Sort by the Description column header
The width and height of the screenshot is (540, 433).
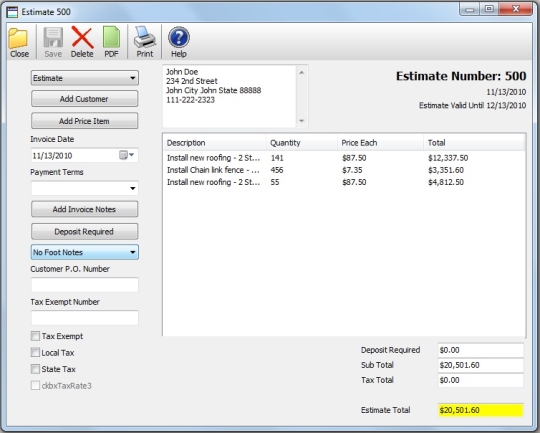click(x=215, y=143)
